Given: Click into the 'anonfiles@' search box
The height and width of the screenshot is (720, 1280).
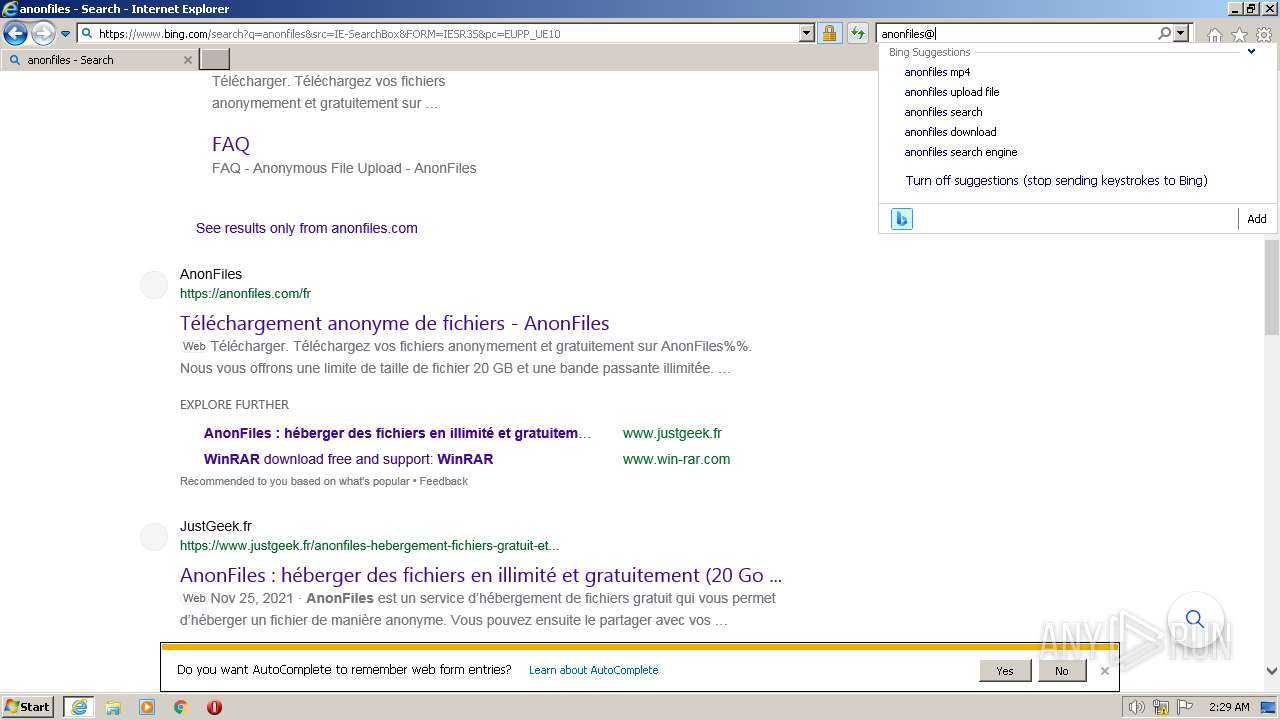Looking at the screenshot, I should [1015, 33].
